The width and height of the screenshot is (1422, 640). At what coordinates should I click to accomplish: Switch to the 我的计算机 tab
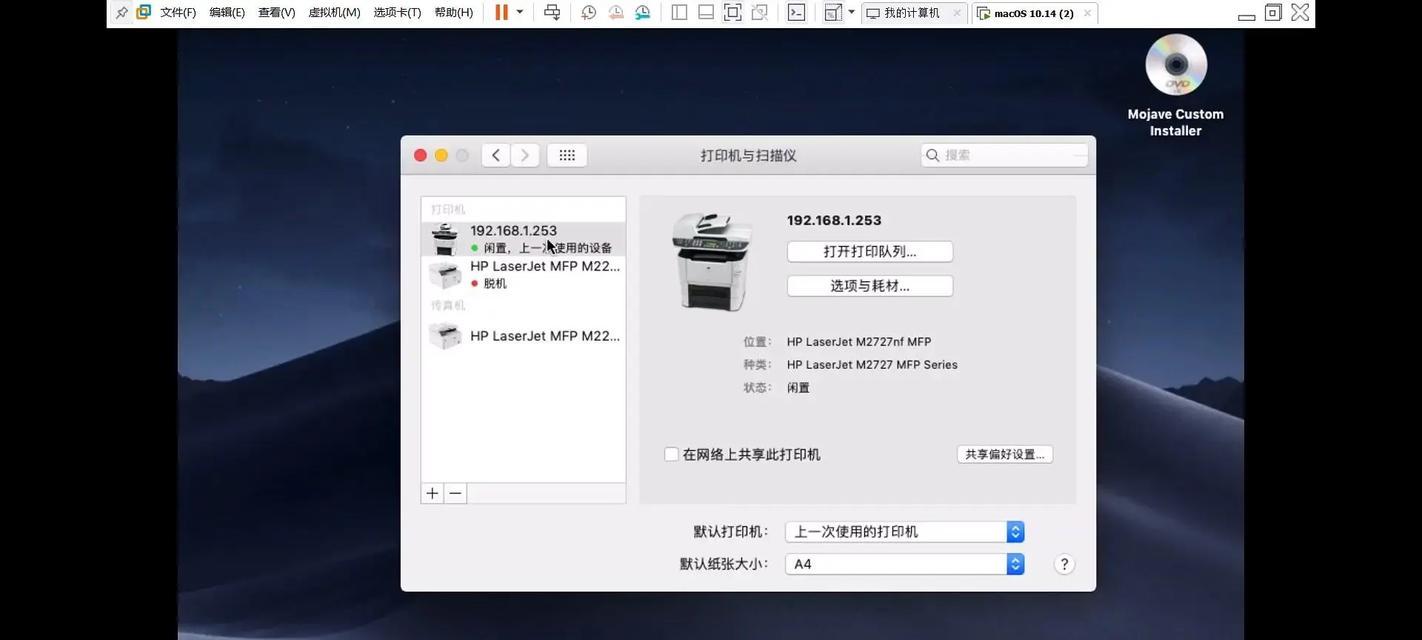(x=914, y=13)
